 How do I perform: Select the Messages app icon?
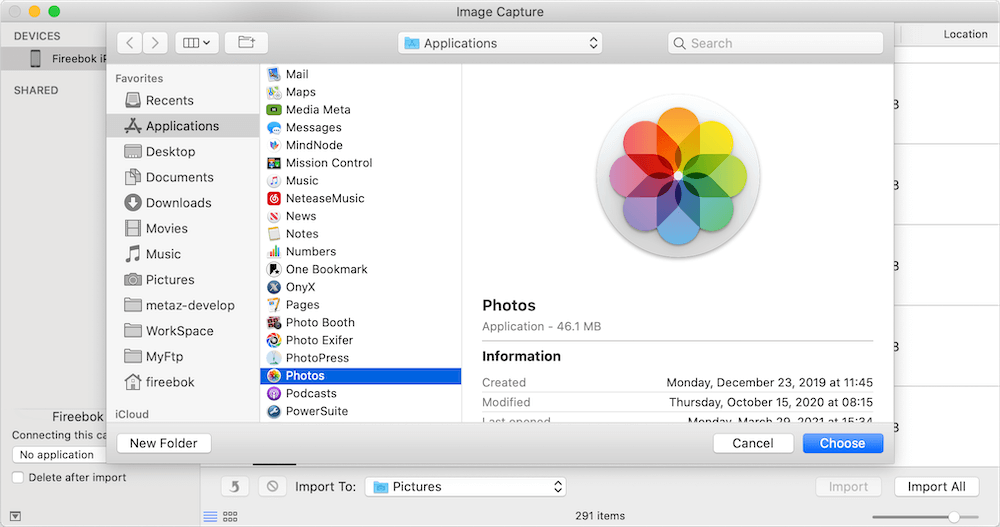tap(274, 128)
